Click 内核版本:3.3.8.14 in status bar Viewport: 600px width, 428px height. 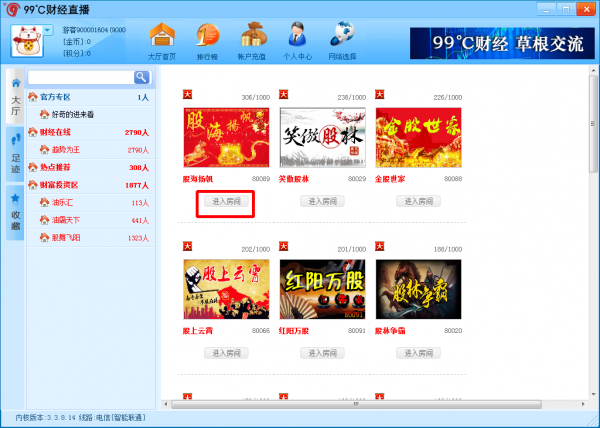tap(46, 418)
